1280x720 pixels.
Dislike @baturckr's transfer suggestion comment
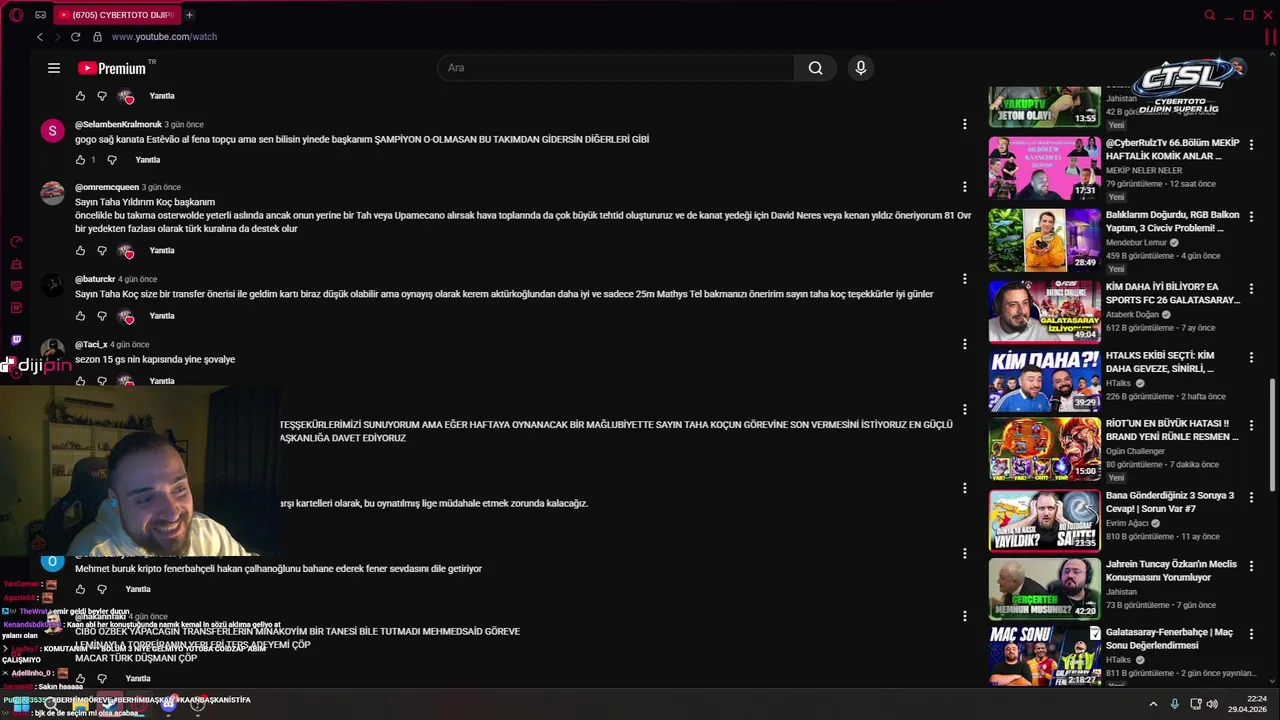point(102,316)
